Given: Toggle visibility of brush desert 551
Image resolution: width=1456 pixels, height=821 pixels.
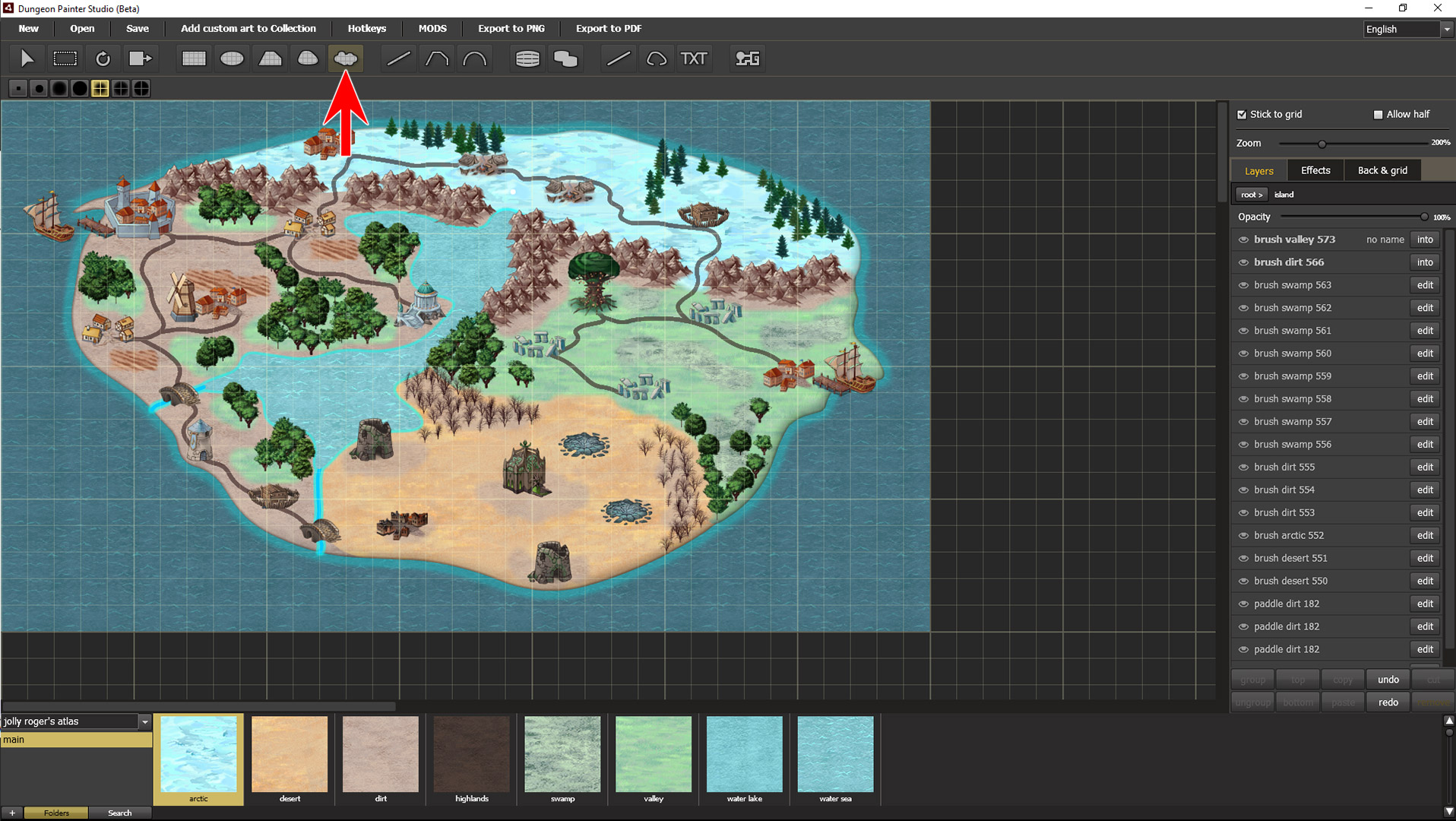Looking at the screenshot, I should tap(1243, 559).
